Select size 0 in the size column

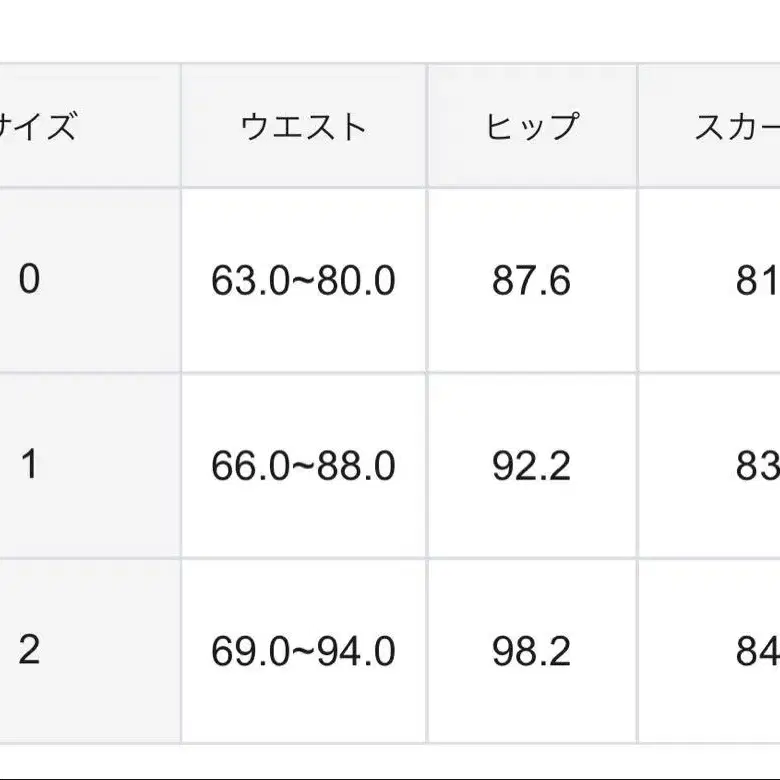click(30, 280)
